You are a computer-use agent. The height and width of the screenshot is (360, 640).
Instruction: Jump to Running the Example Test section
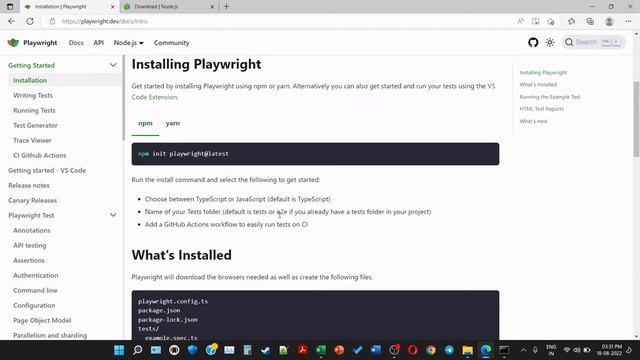(x=550, y=97)
